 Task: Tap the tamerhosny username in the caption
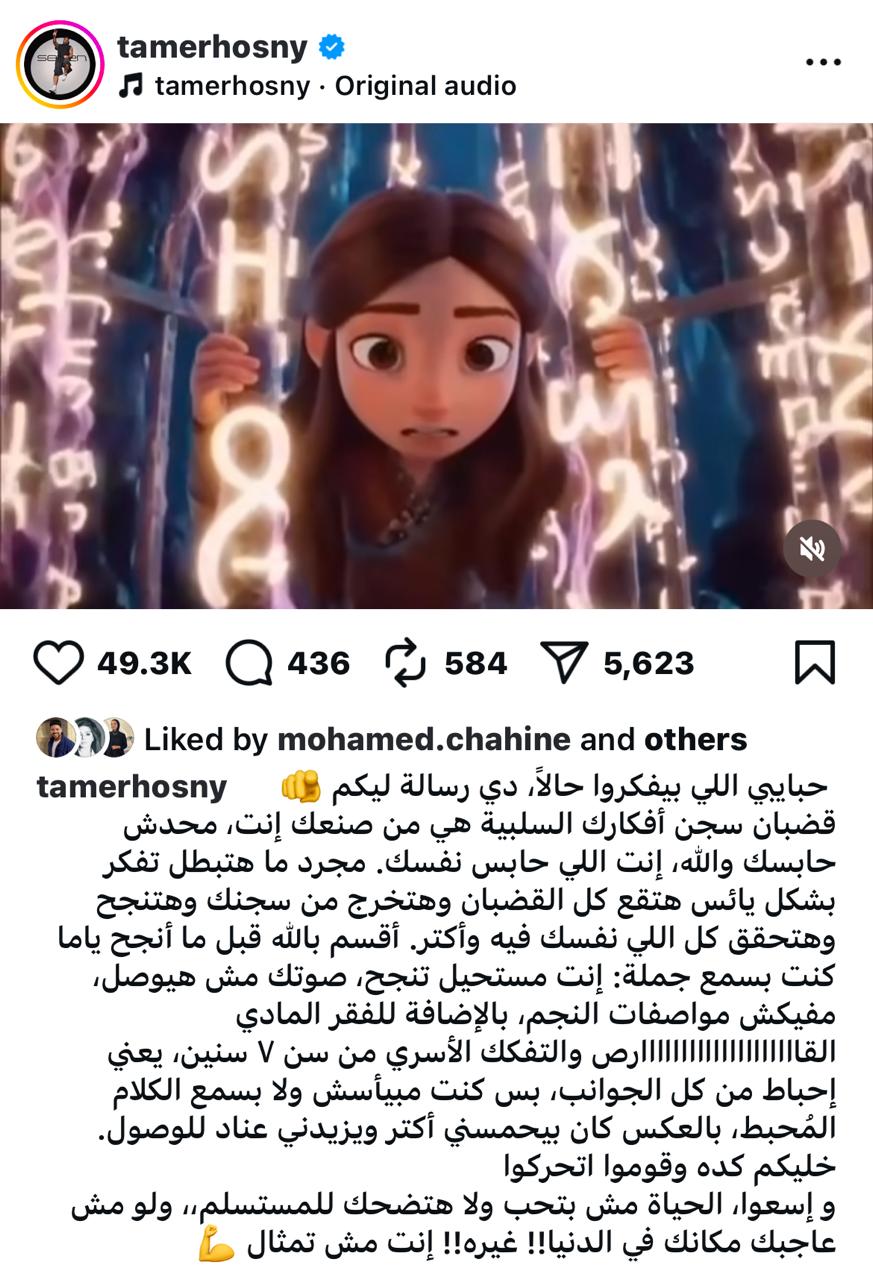[x=132, y=788]
